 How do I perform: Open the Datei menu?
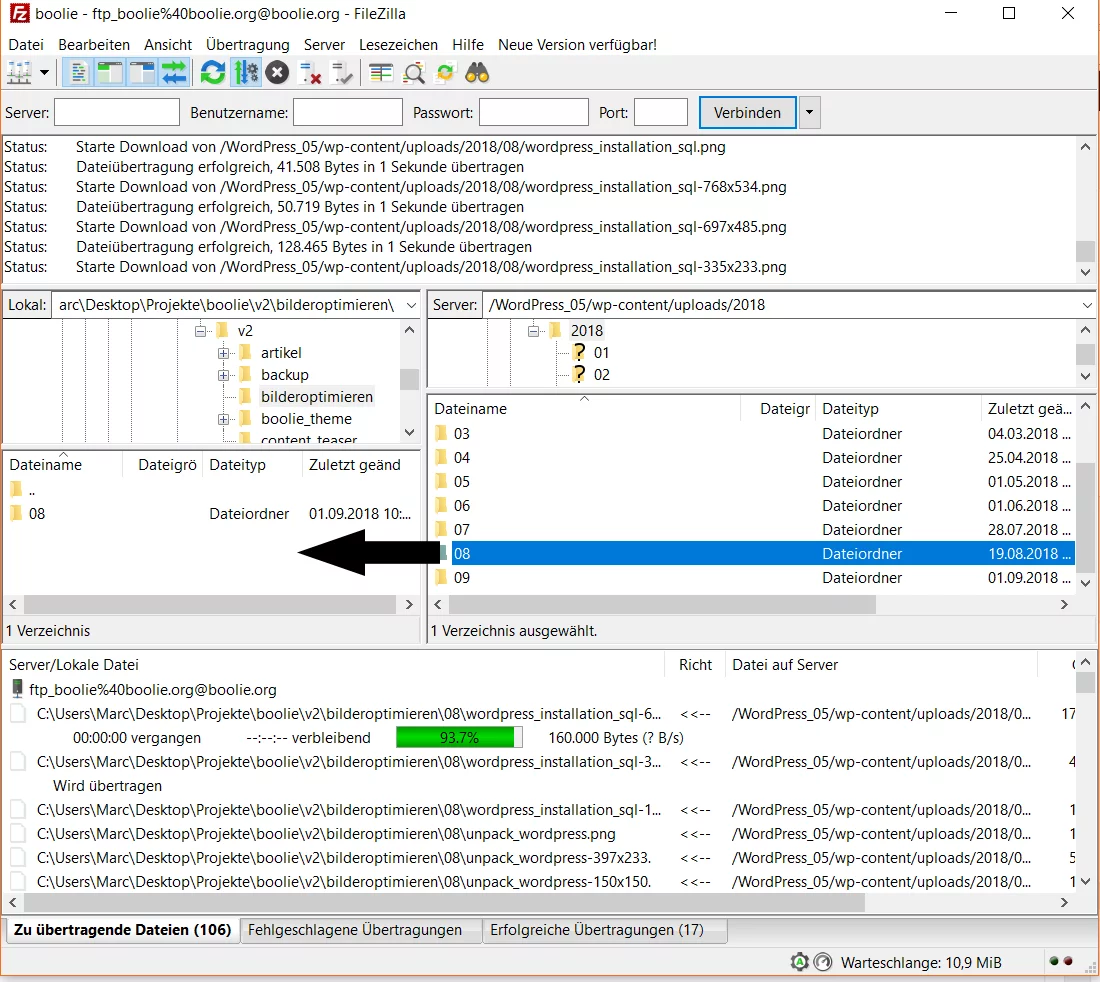[x=26, y=44]
